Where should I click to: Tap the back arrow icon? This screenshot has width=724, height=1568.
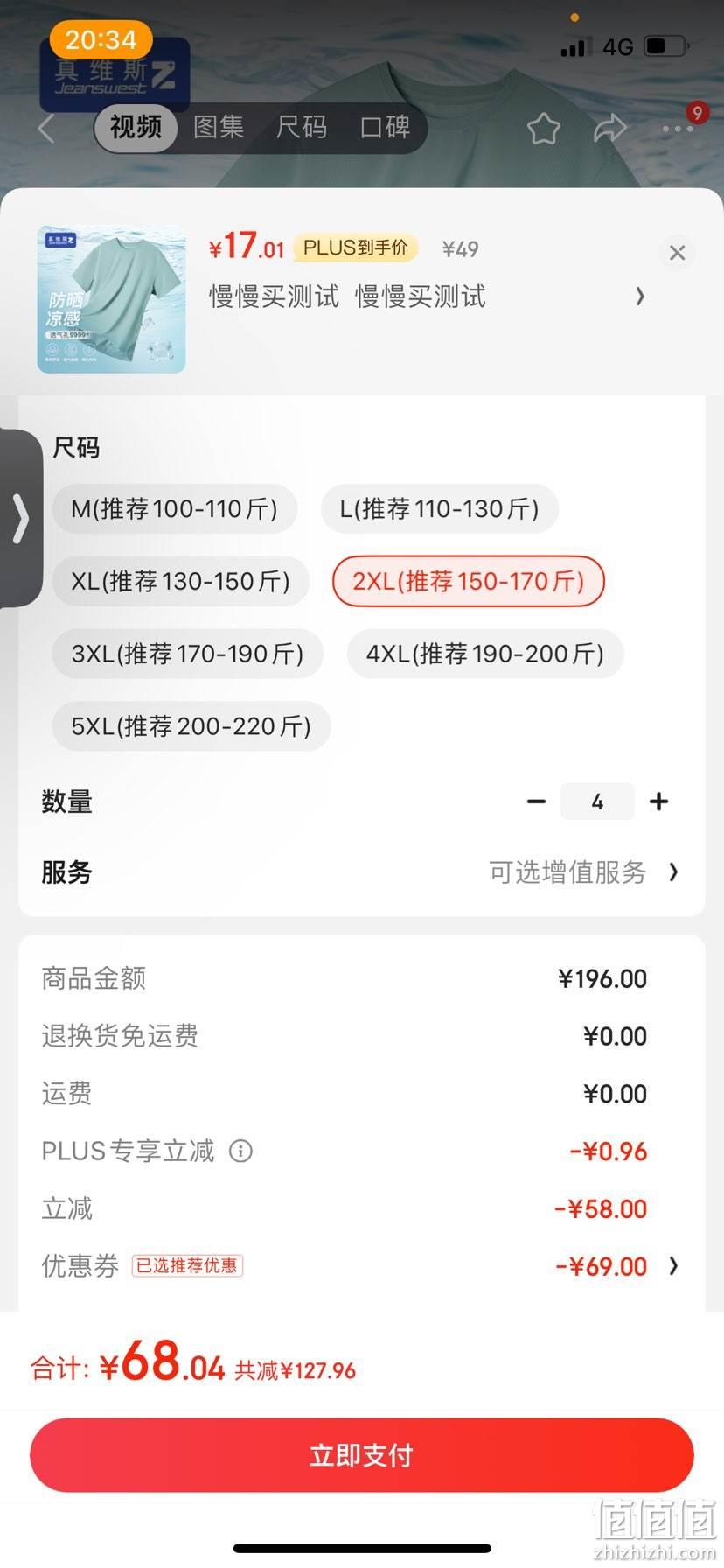pos(46,129)
